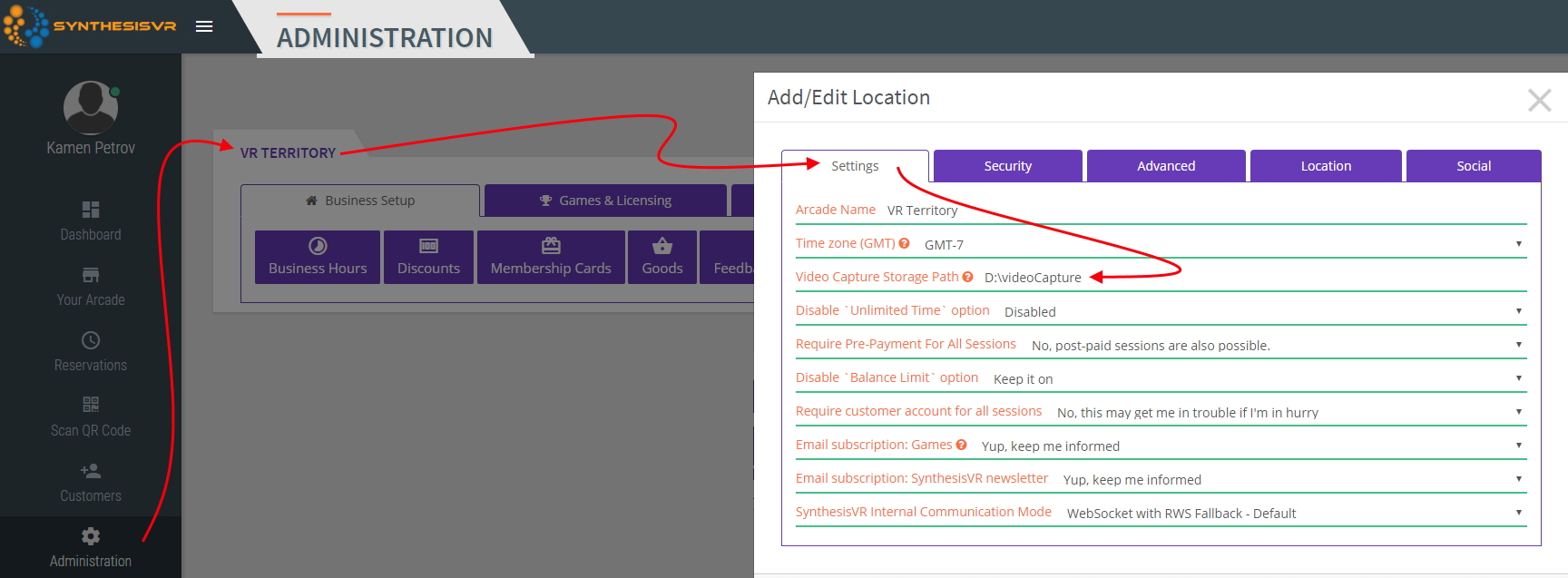Click the Customers sidebar label

coord(91,495)
